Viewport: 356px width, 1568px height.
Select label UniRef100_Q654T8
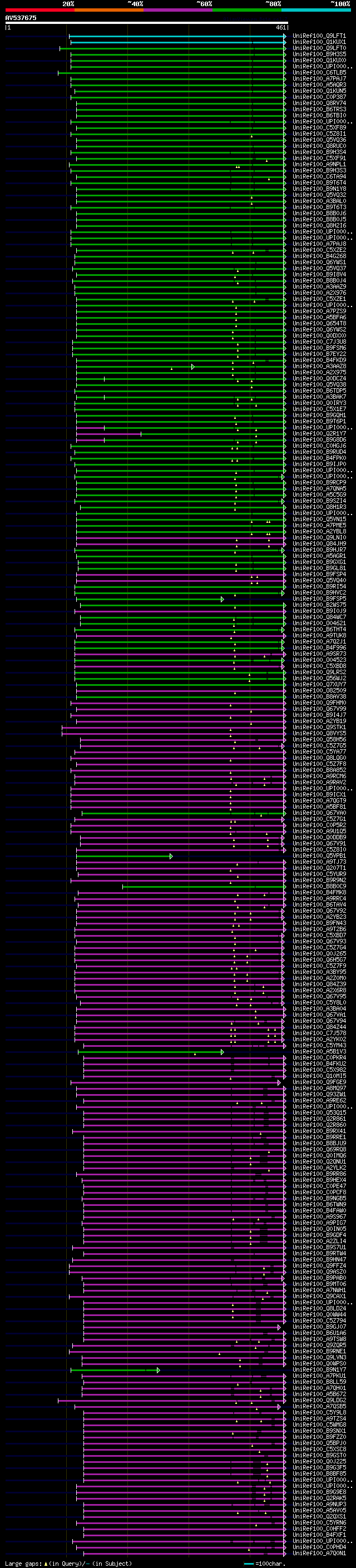[319, 323]
